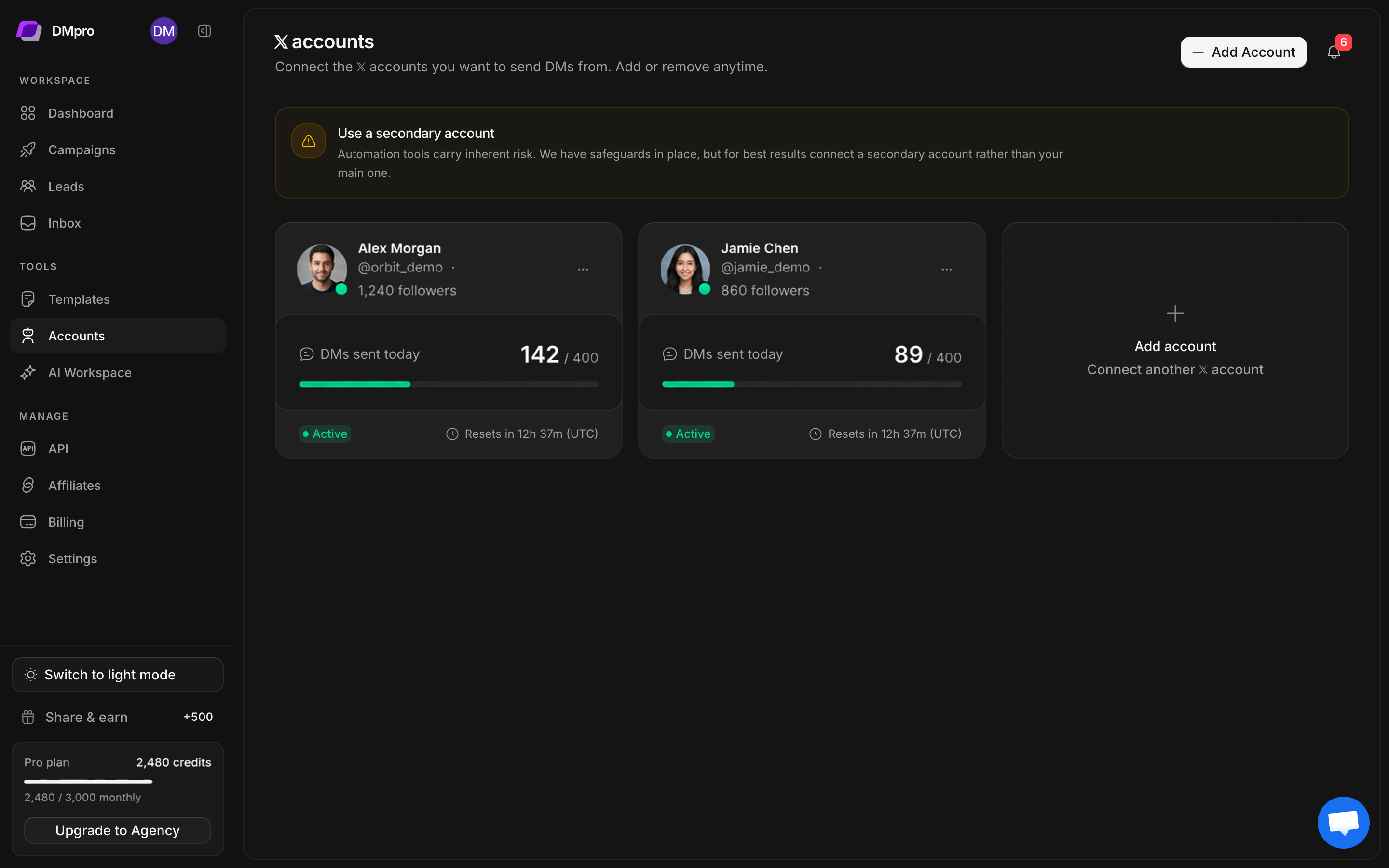Click the Inbox tray icon

coord(27,223)
